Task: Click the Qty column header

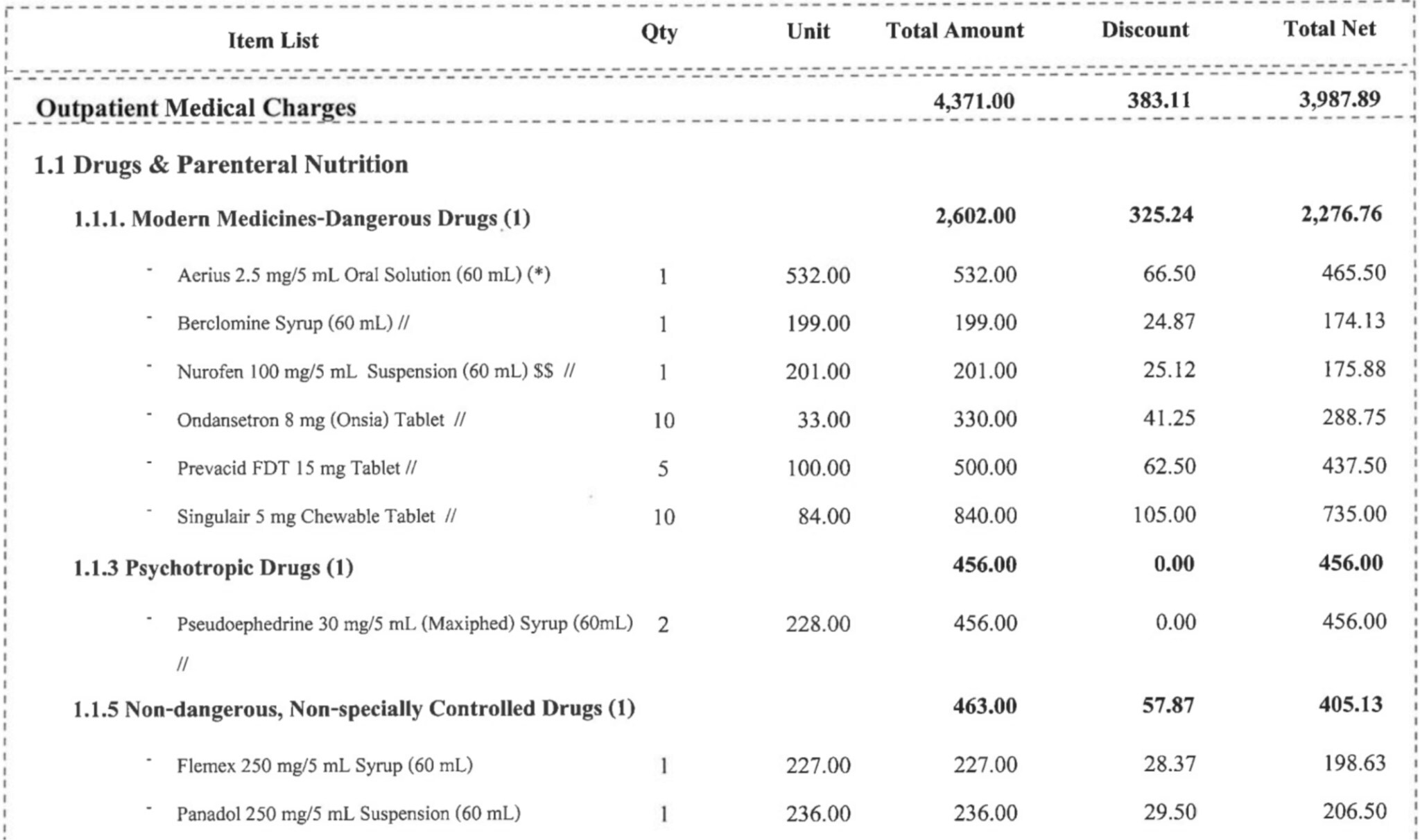Action: click(659, 32)
